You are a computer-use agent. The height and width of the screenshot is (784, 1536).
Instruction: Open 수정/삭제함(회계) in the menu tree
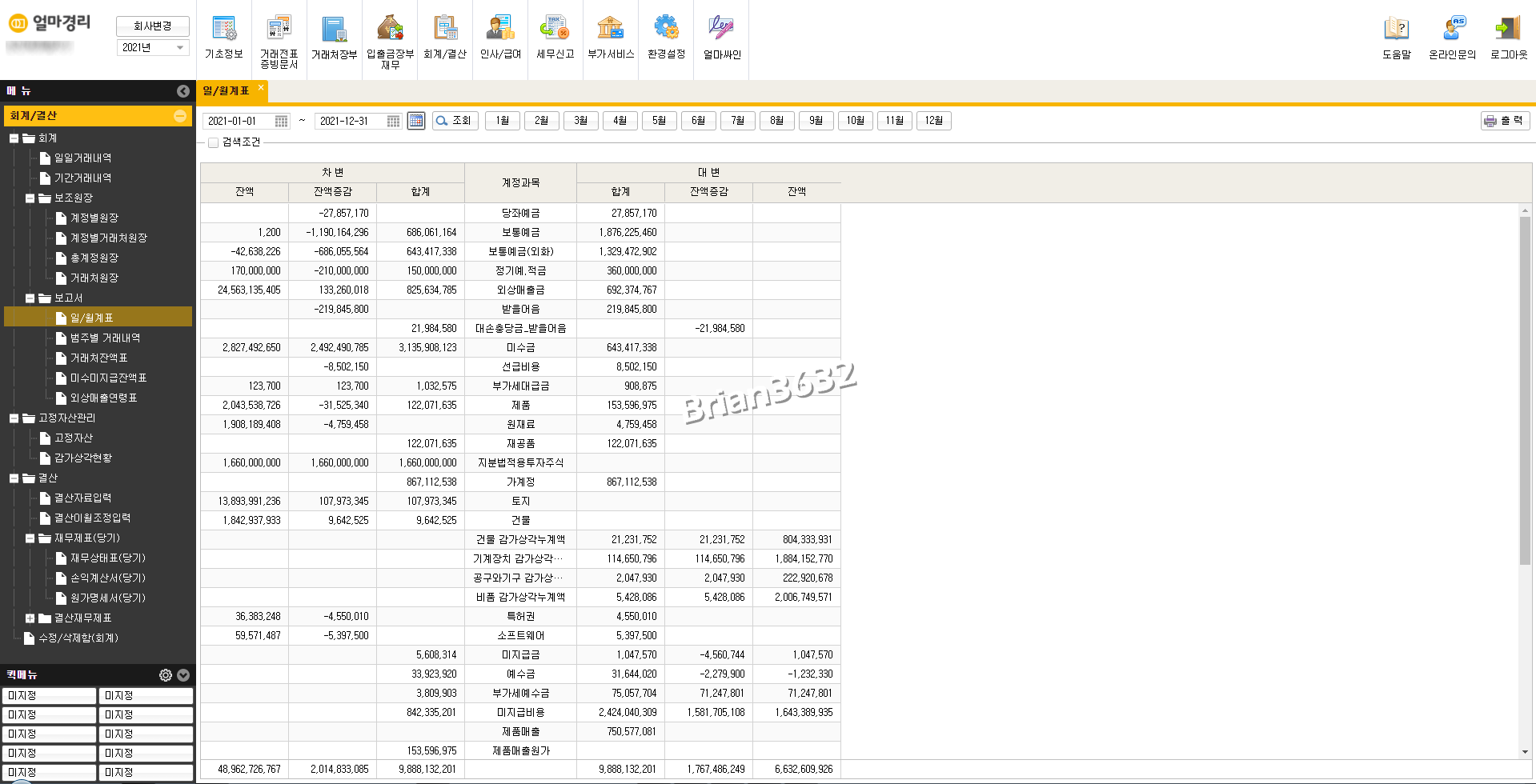[78, 638]
